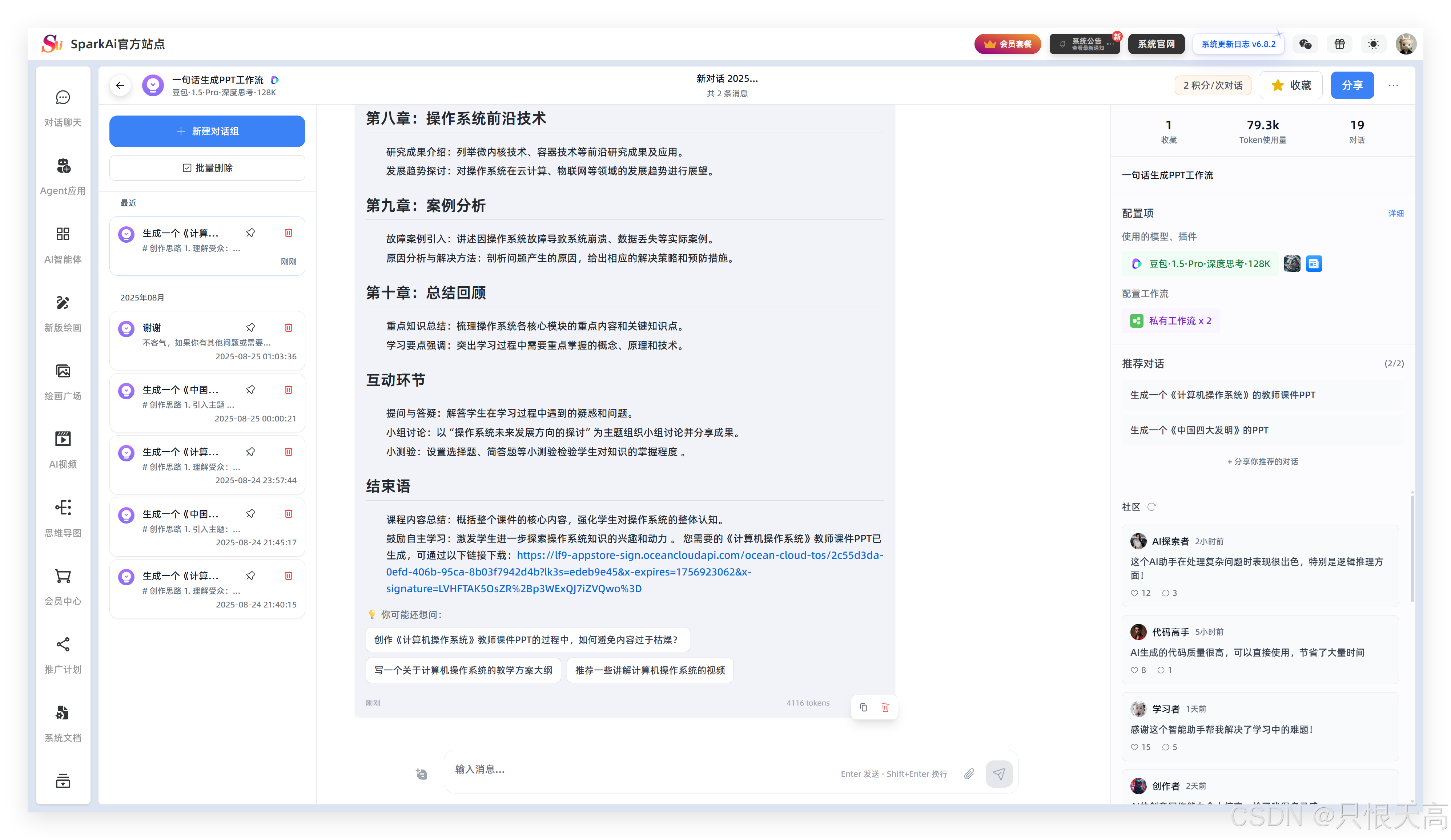Open the 详细 configuration details link
Image resolution: width=1451 pixels, height=840 pixels.
click(x=1396, y=213)
